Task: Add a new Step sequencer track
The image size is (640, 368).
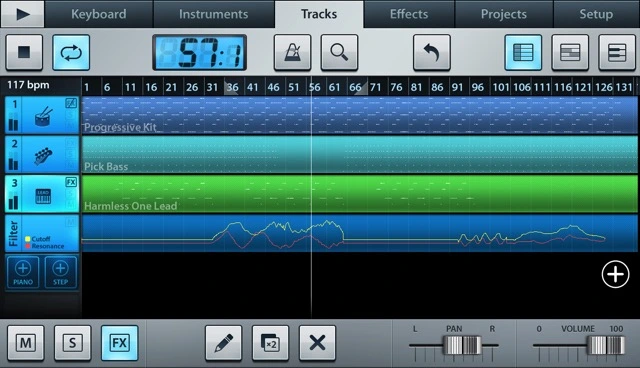Action: pyautogui.click(x=60, y=272)
